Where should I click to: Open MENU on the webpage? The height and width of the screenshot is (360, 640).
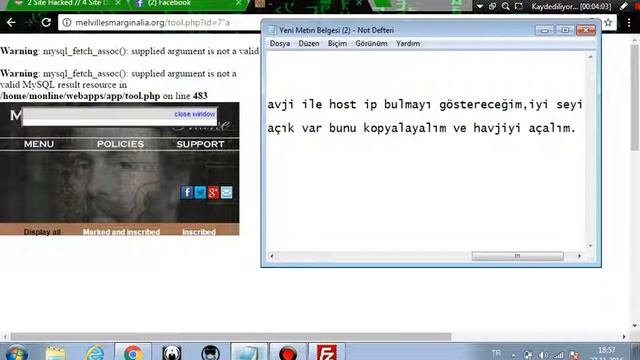(39, 144)
